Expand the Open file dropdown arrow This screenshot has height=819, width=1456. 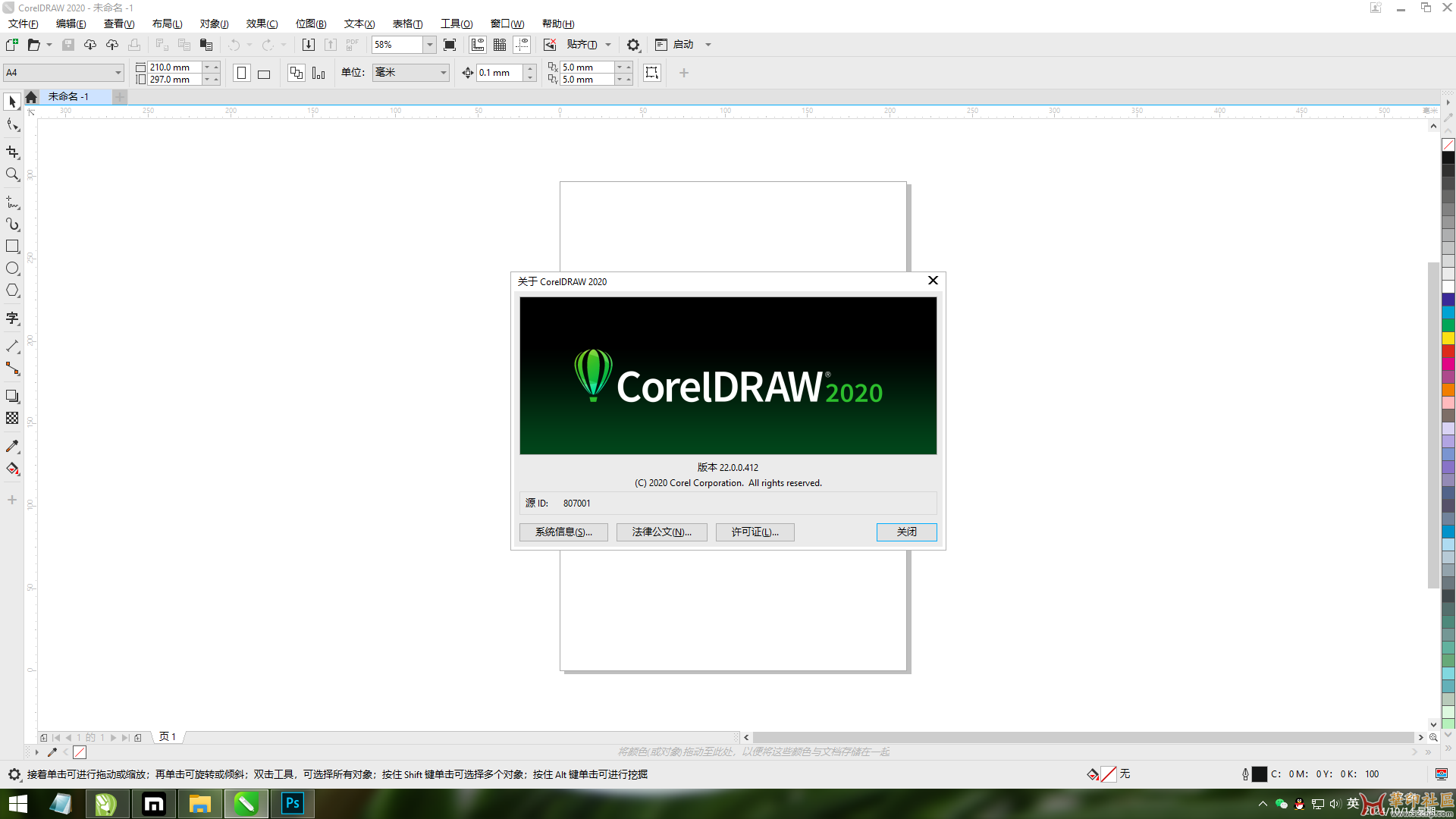pos(49,45)
